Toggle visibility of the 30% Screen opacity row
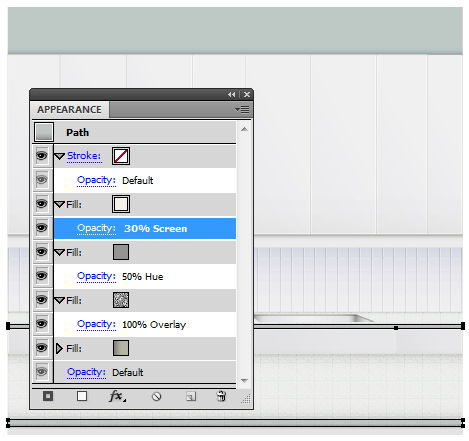 click(x=42, y=228)
